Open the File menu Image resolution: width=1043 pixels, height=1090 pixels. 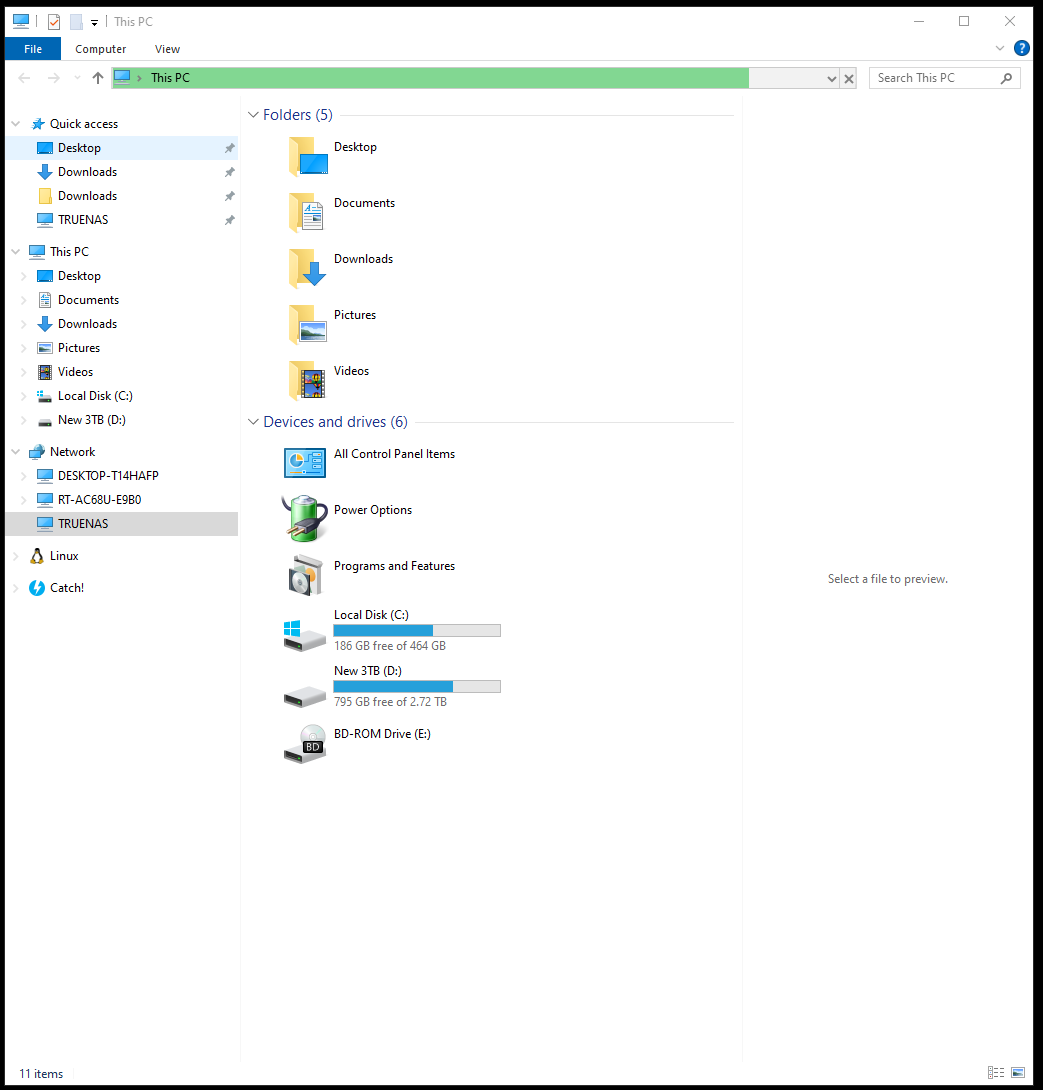33,48
